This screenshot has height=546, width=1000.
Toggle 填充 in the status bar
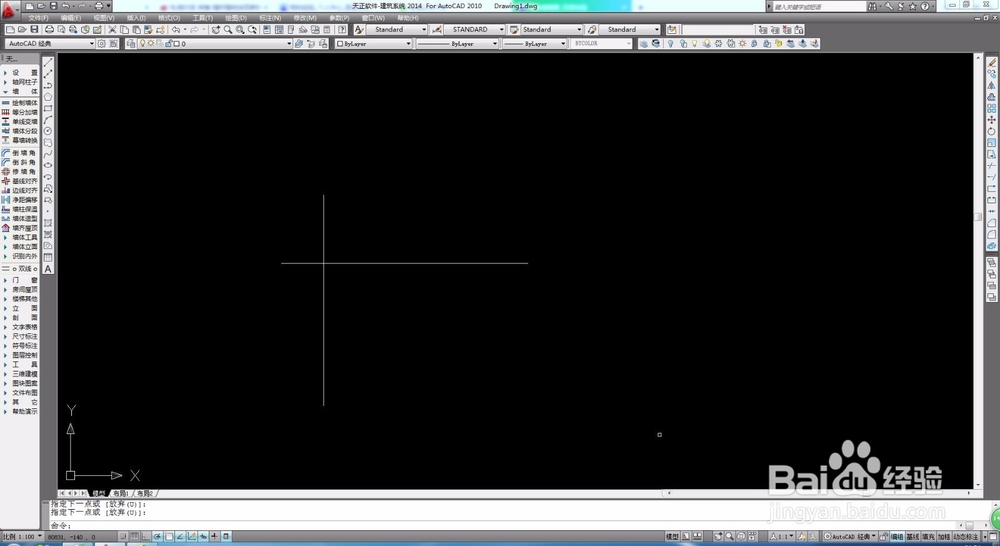click(928, 537)
